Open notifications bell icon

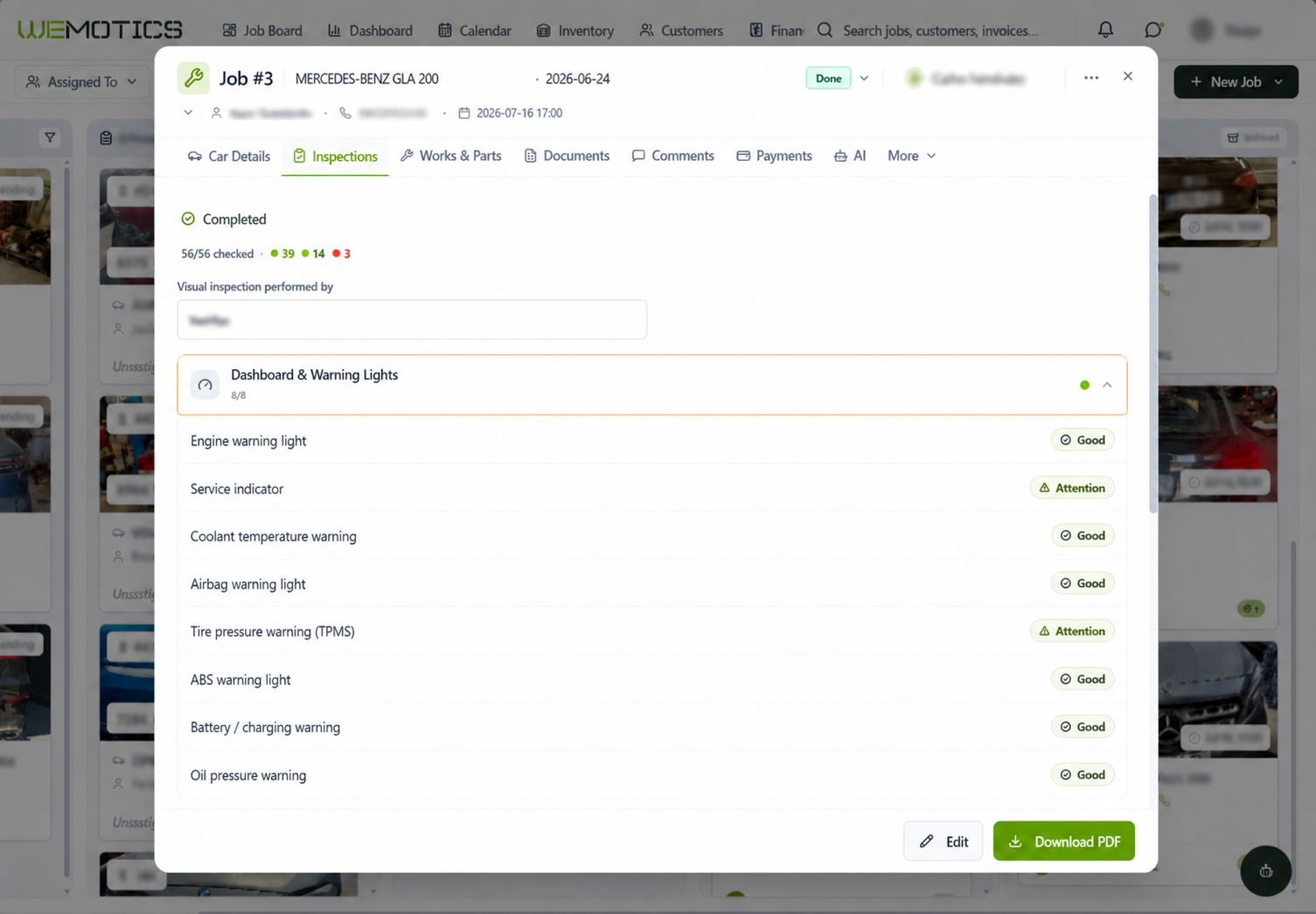click(1105, 30)
